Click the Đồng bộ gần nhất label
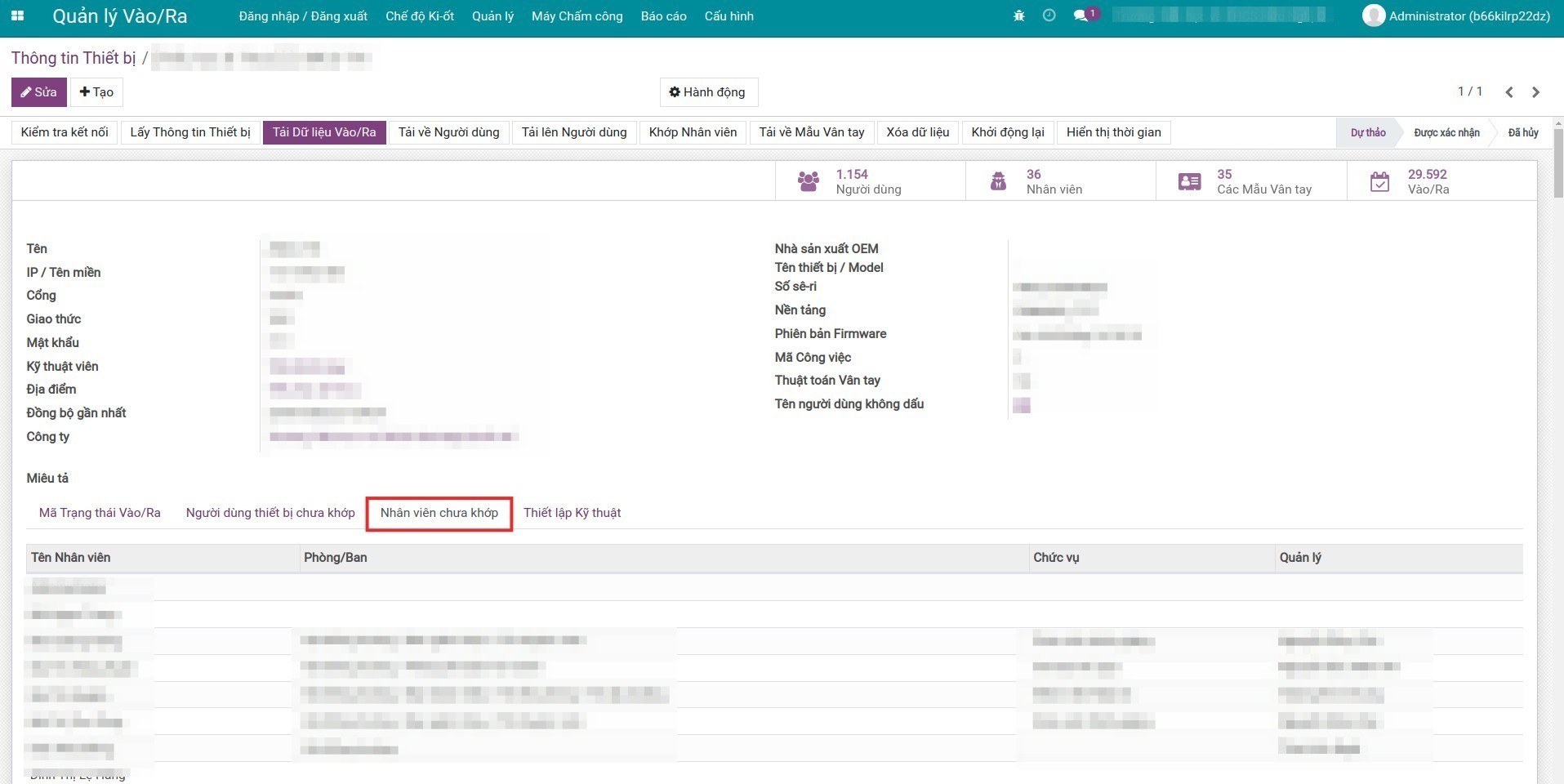The image size is (1564, 784). click(x=76, y=413)
